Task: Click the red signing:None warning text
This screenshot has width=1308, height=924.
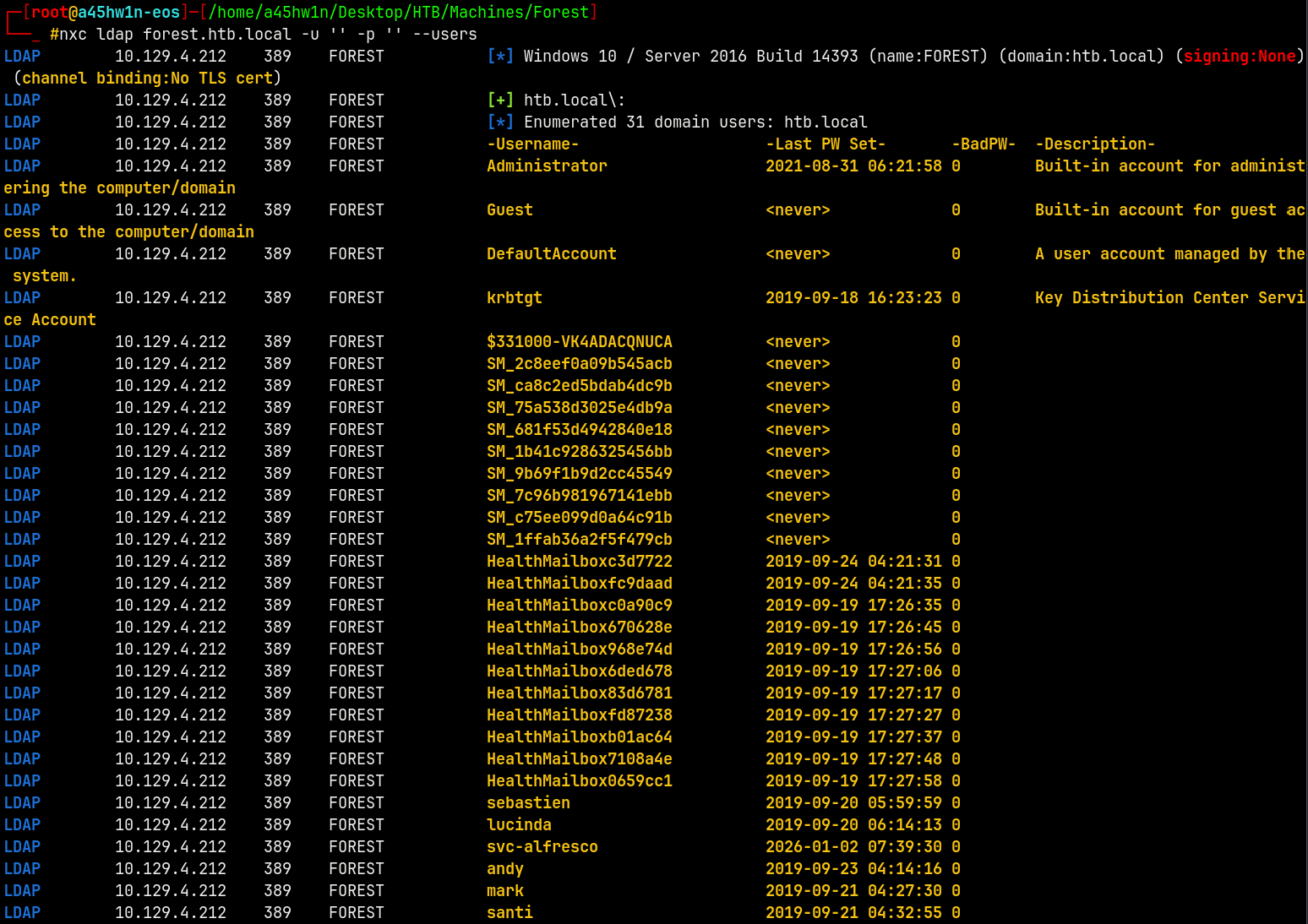Action: [x=1239, y=56]
